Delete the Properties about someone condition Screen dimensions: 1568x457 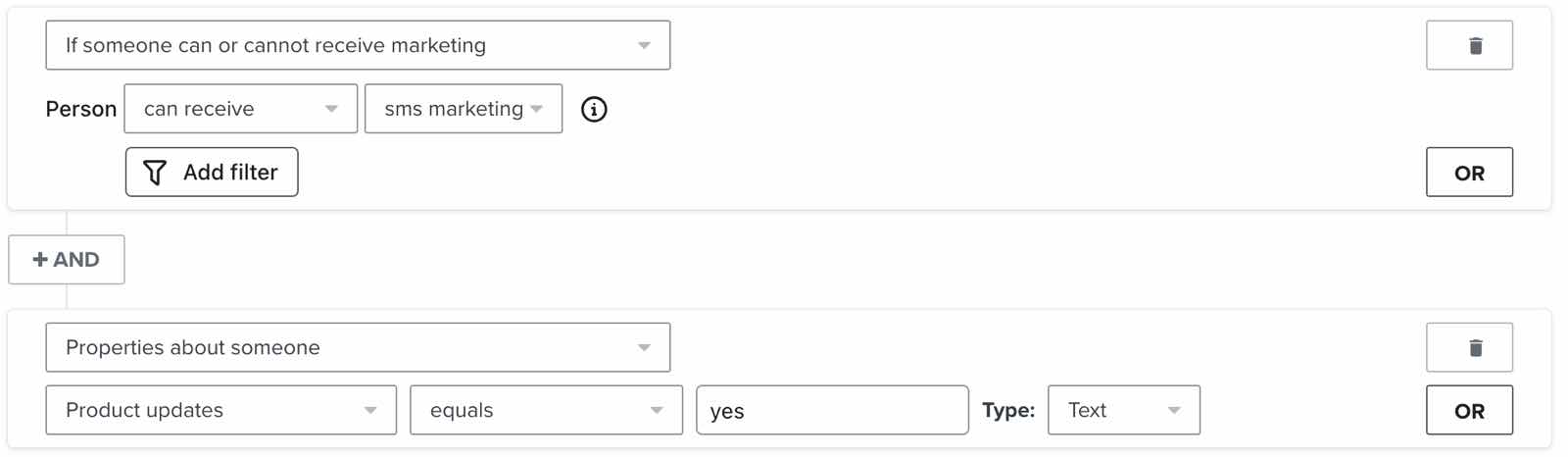(1475, 348)
